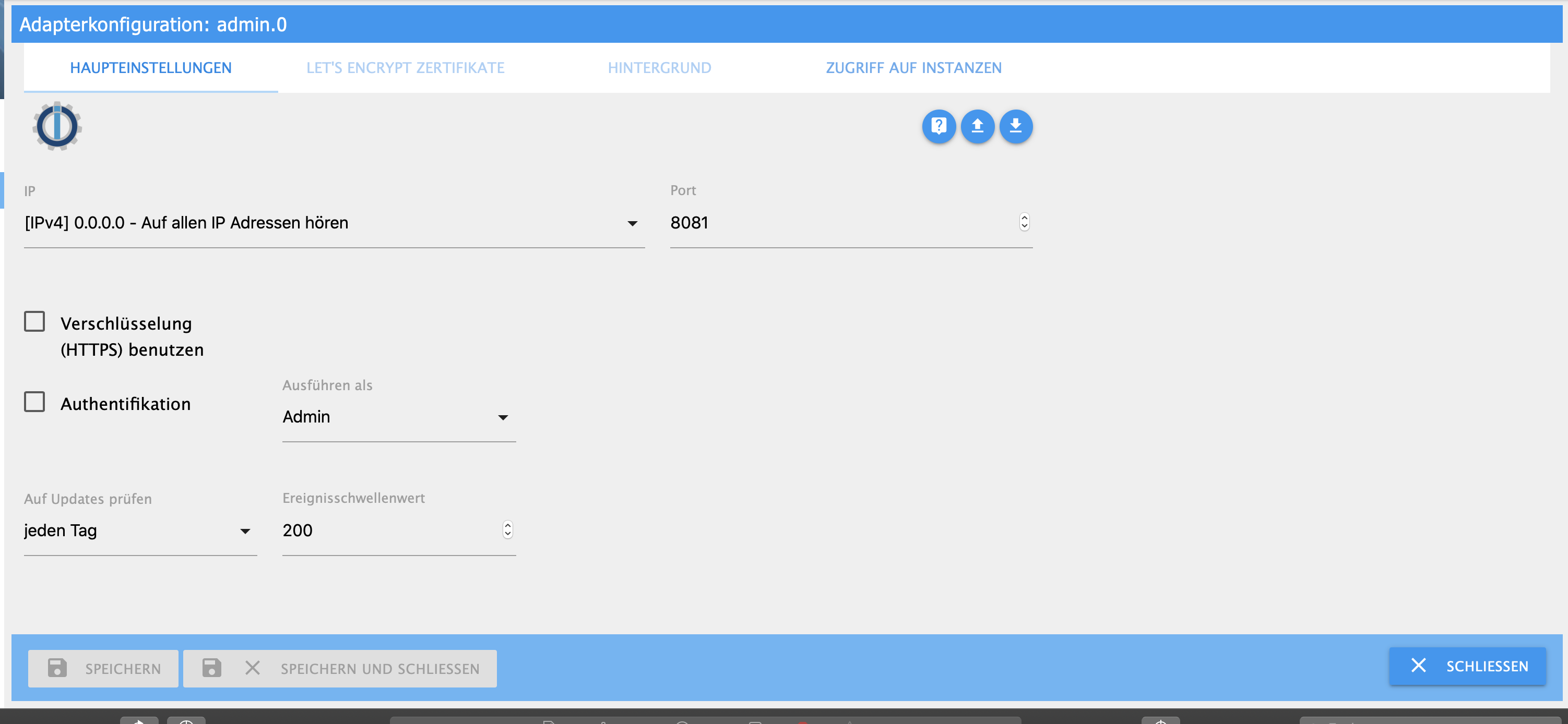Switch to Zugriff auf Instanzen tab
1568x724 pixels.
pyautogui.click(x=913, y=67)
